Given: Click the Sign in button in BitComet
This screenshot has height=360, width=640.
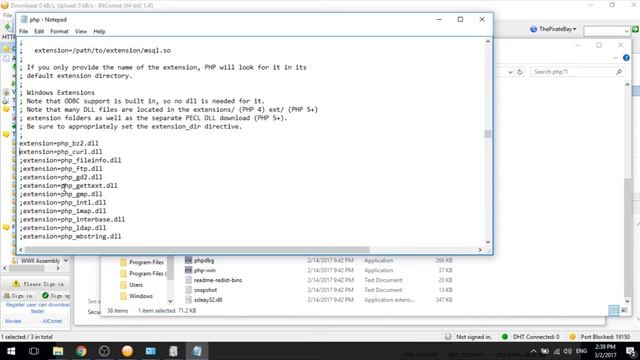Looking at the screenshot, I should [x=18, y=296].
